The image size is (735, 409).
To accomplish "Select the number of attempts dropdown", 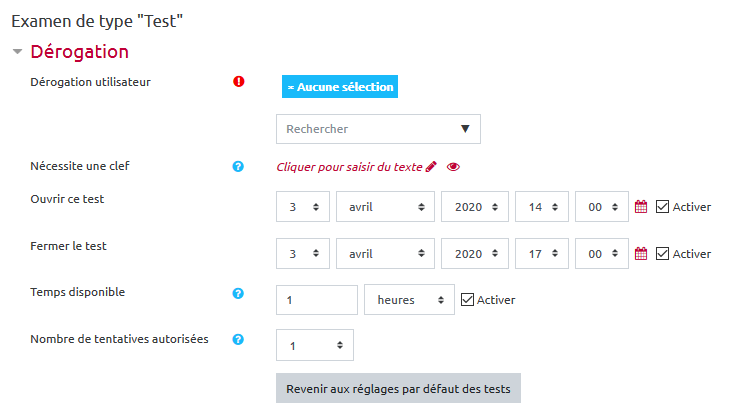I will point(315,345).
